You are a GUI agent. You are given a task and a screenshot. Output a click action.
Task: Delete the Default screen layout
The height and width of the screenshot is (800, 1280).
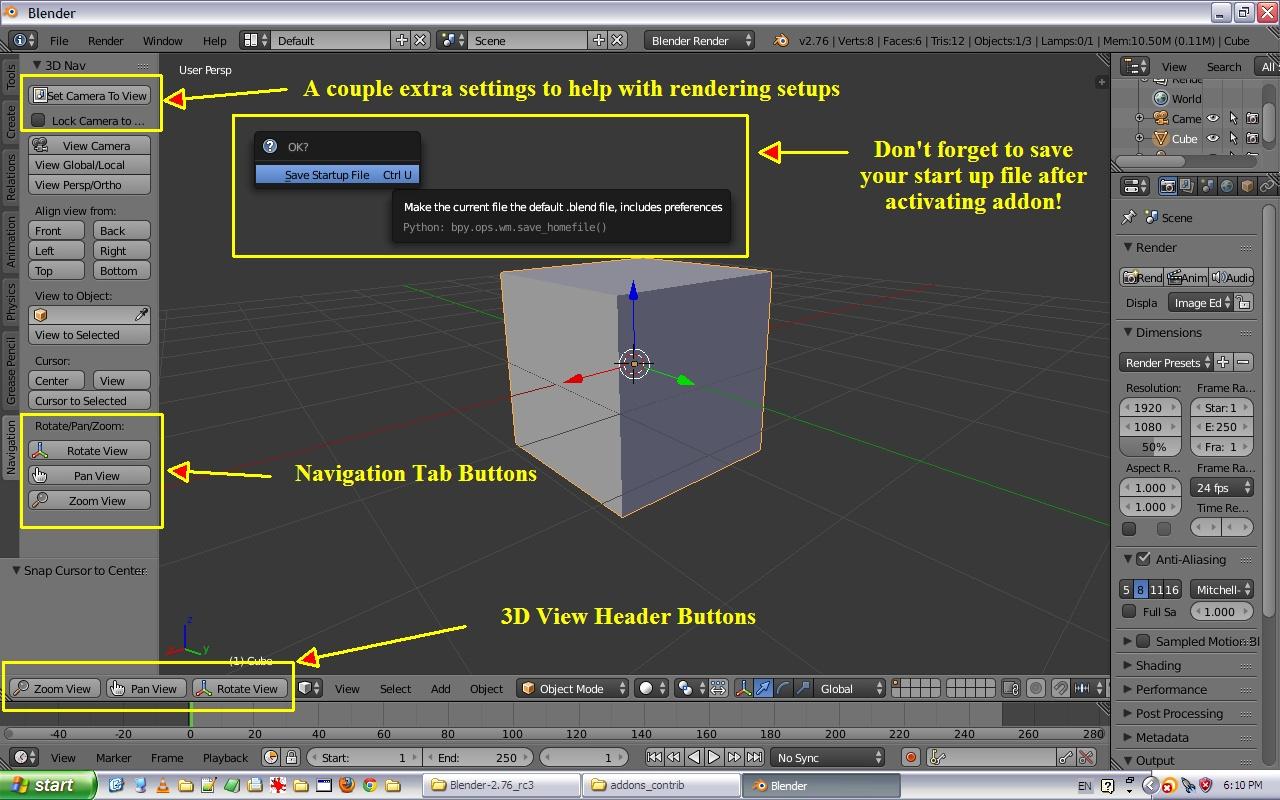421,40
